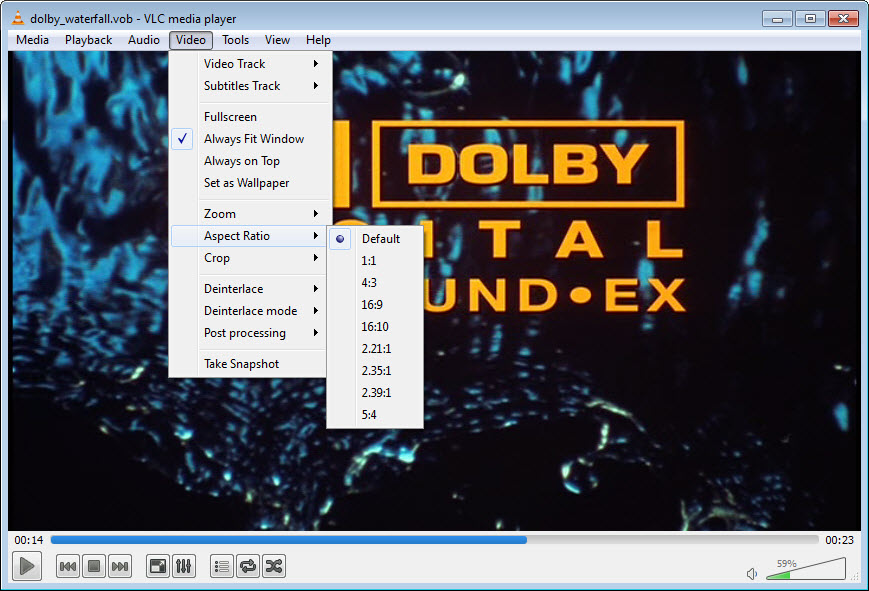Open extended settings equalizer icon
869x591 pixels.
[183, 566]
